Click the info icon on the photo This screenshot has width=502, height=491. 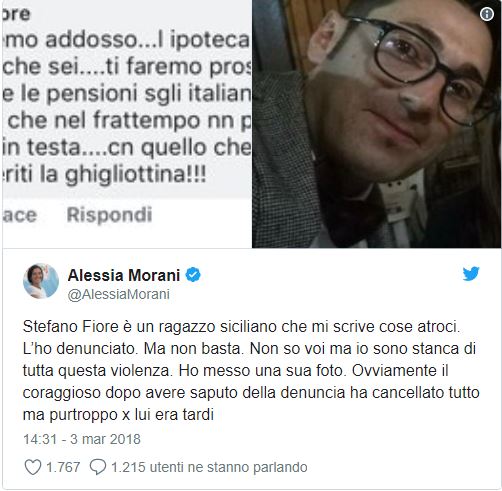[487, 14]
